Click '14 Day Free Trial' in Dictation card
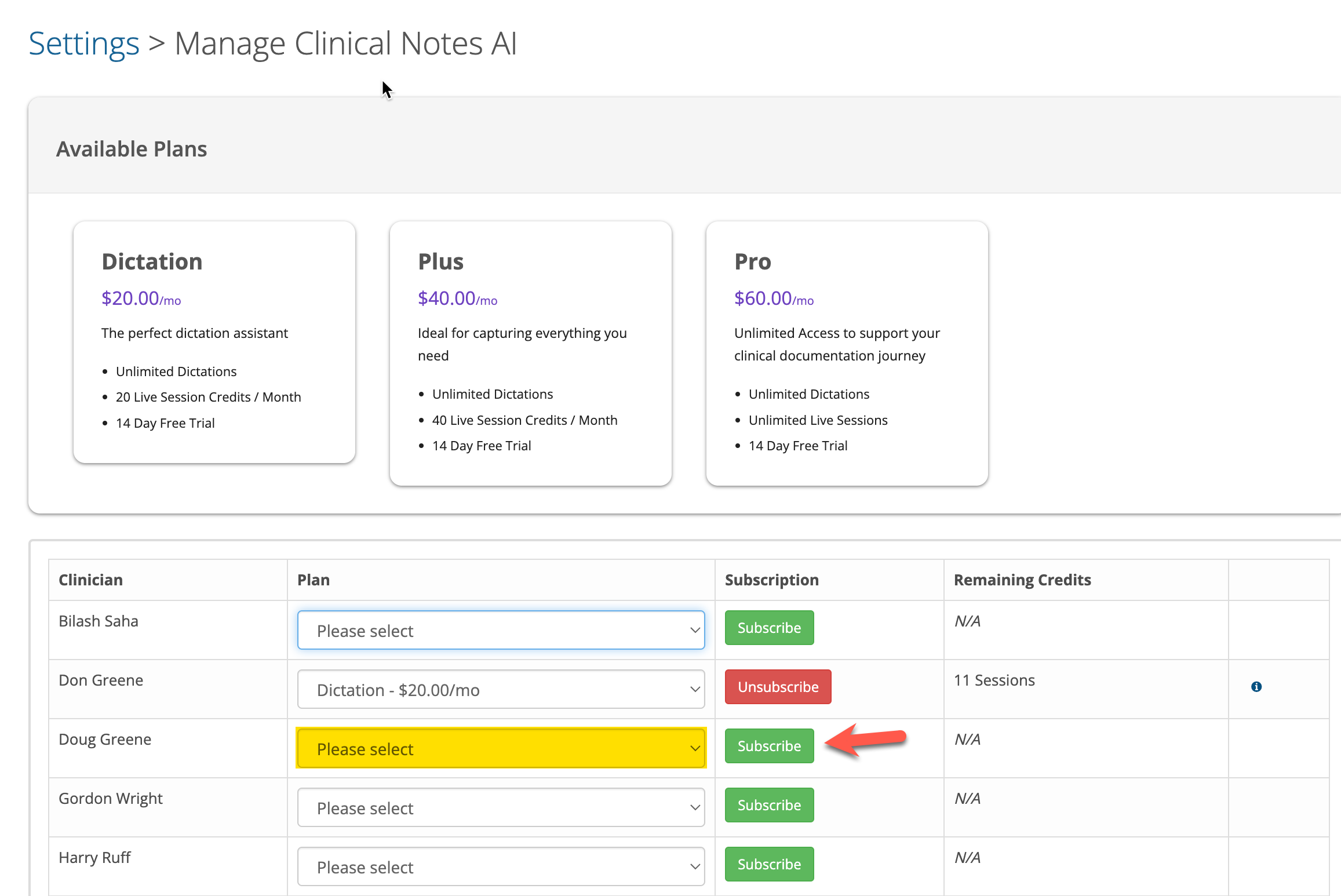The height and width of the screenshot is (896, 1341). click(x=165, y=423)
